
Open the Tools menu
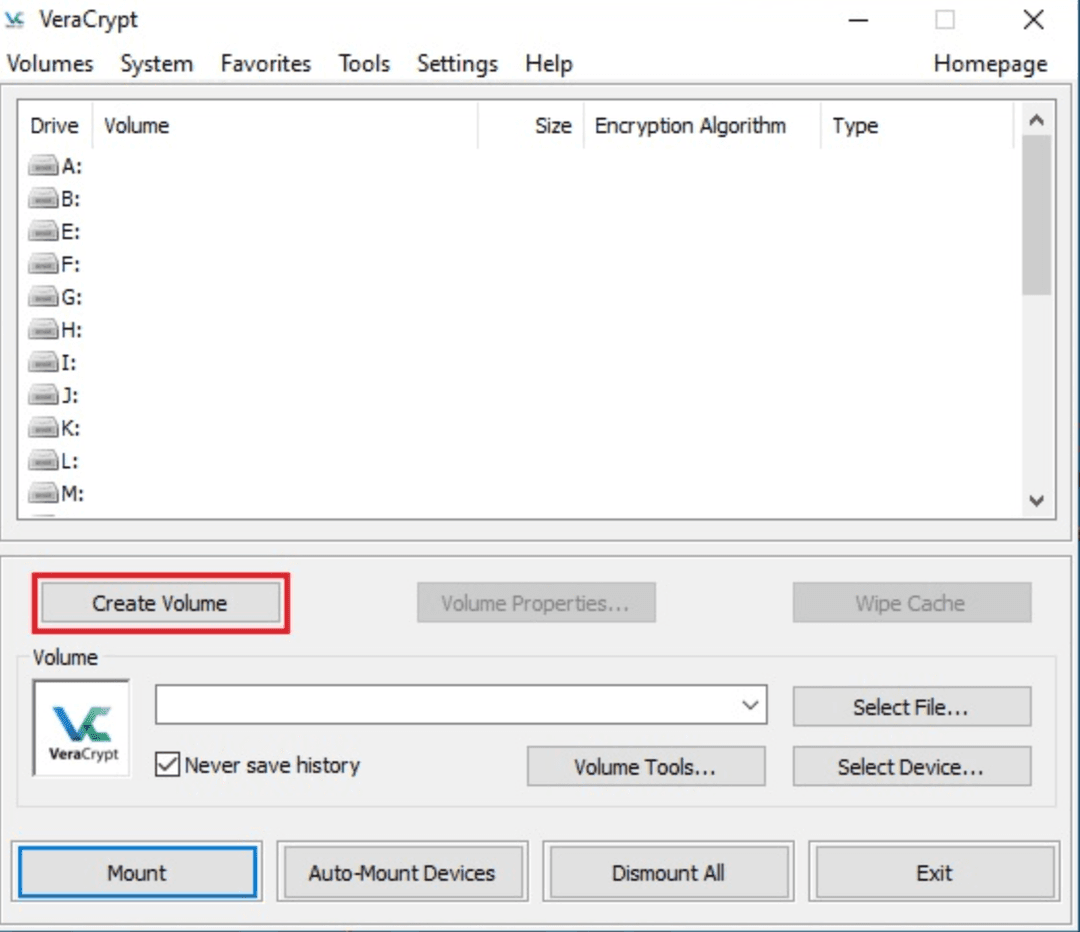coord(364,64)
